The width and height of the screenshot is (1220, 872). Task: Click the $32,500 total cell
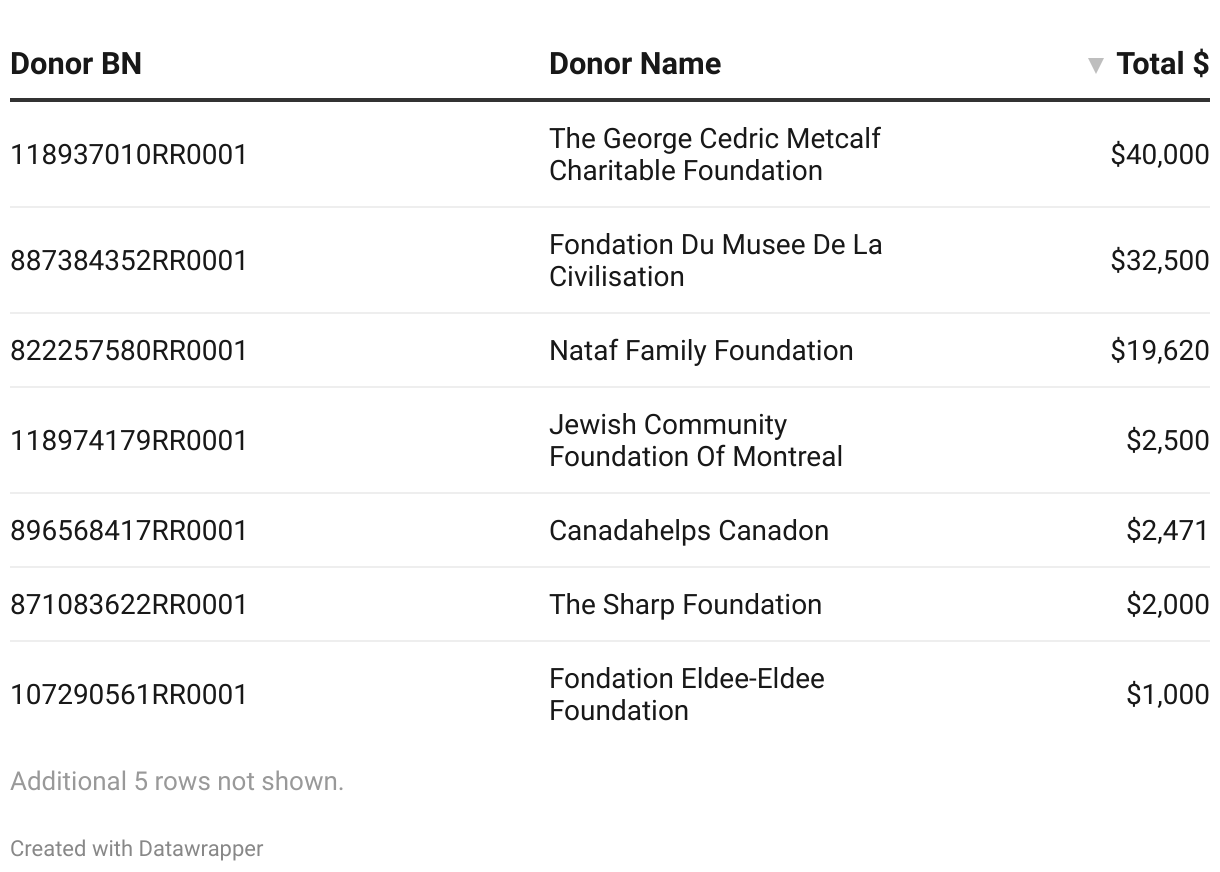point(1159,261)
